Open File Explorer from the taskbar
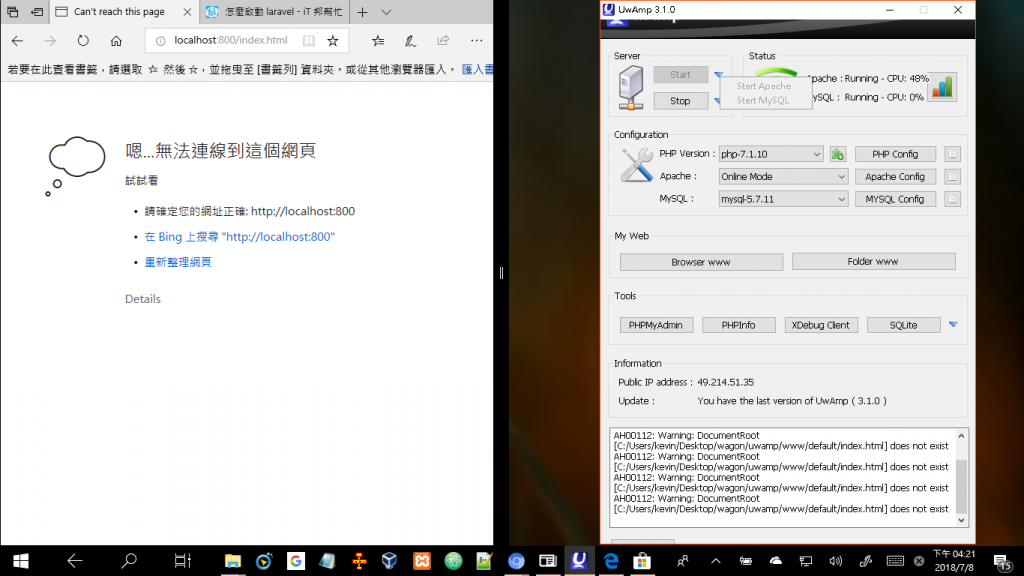Screen dimensions: 1024x576 click(232, 560)
